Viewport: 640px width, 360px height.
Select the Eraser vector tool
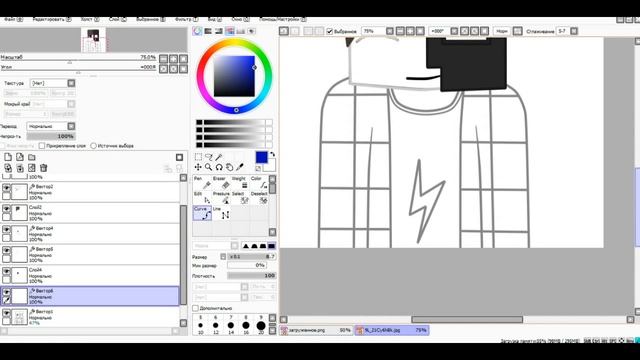221,183
